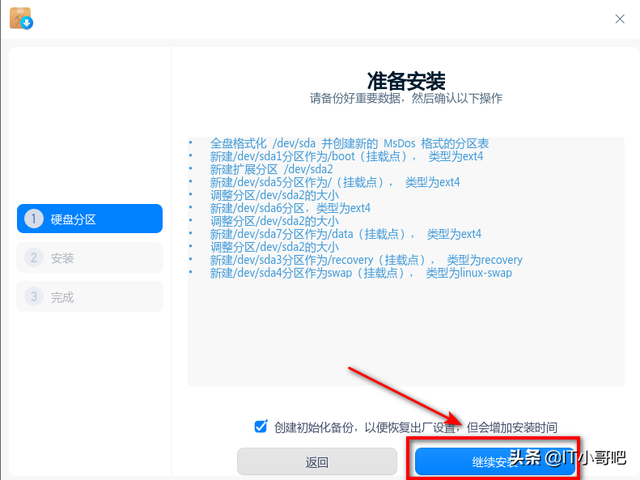Click the 请备份好重要数据 subtitle text

tap(406, 98)
